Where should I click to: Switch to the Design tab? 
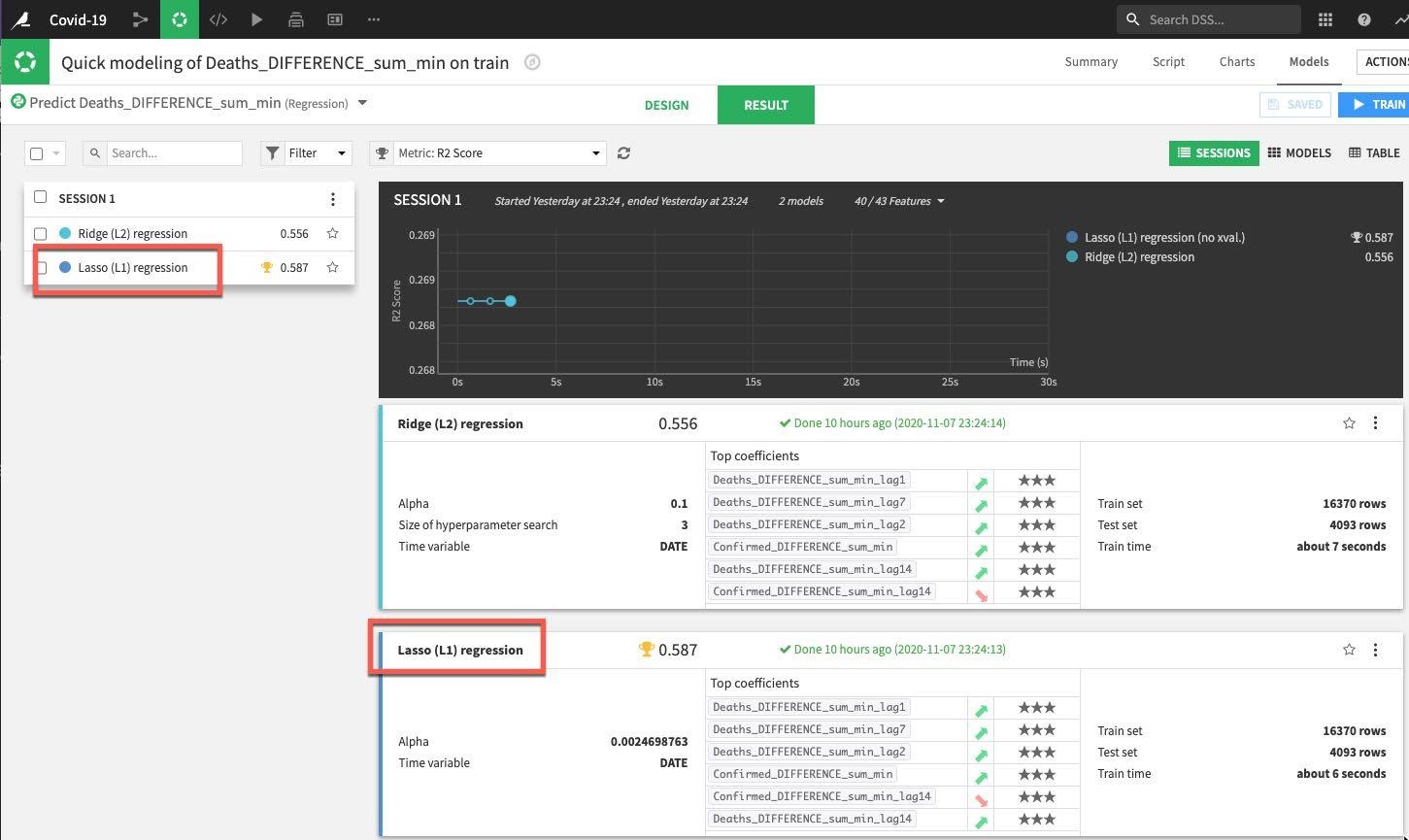[x=666, y=105]
